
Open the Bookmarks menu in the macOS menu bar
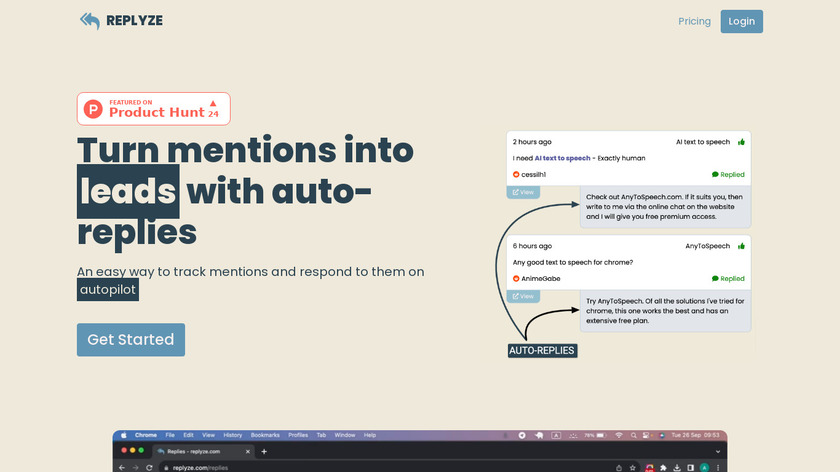click(265, 435)
